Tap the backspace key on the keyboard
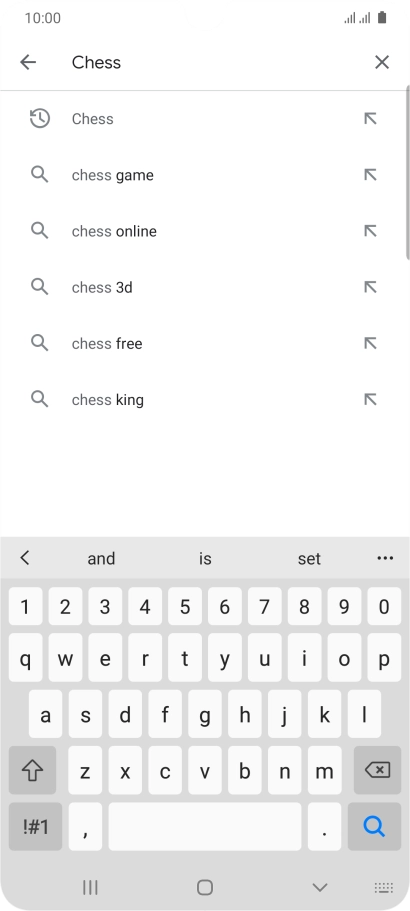 click(x=377, y=770)
